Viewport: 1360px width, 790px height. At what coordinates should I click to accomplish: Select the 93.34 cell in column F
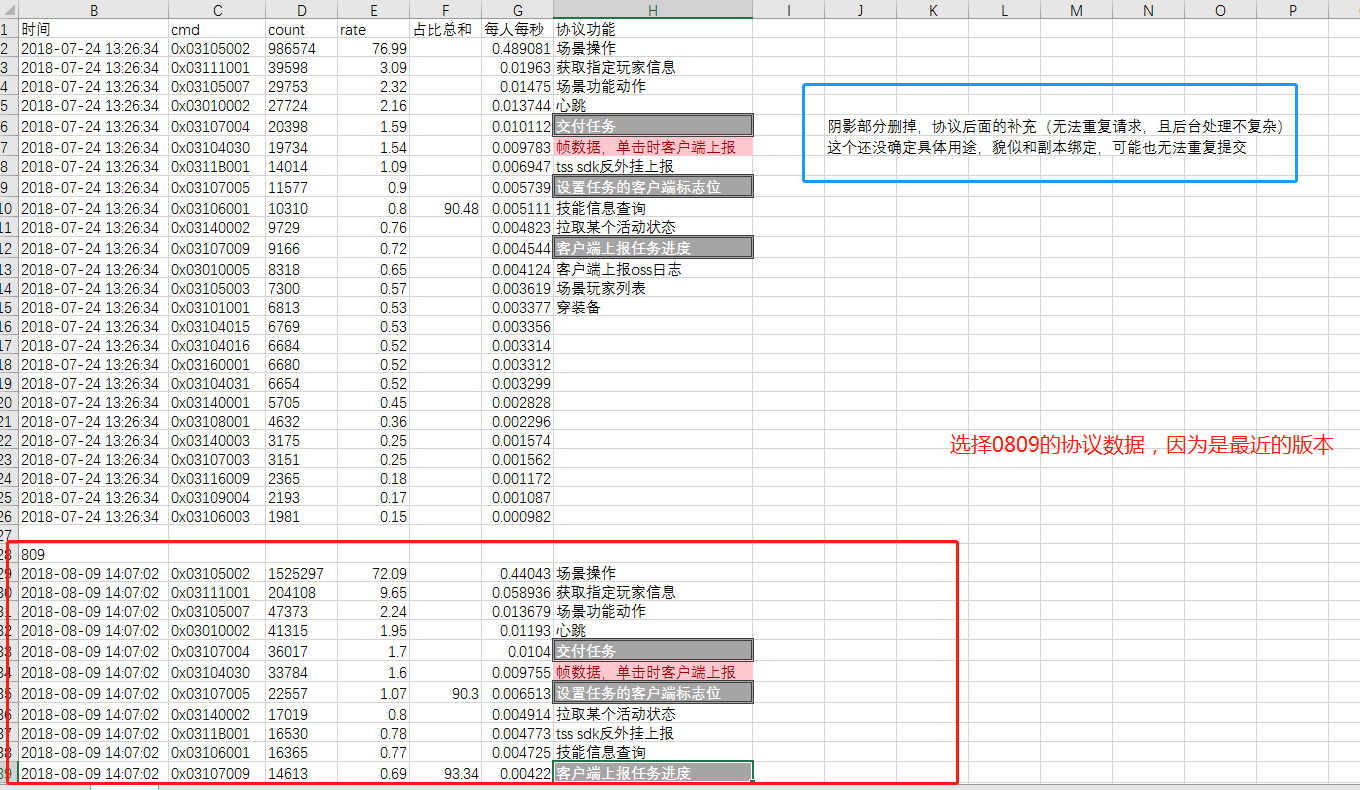click(445, 773)
